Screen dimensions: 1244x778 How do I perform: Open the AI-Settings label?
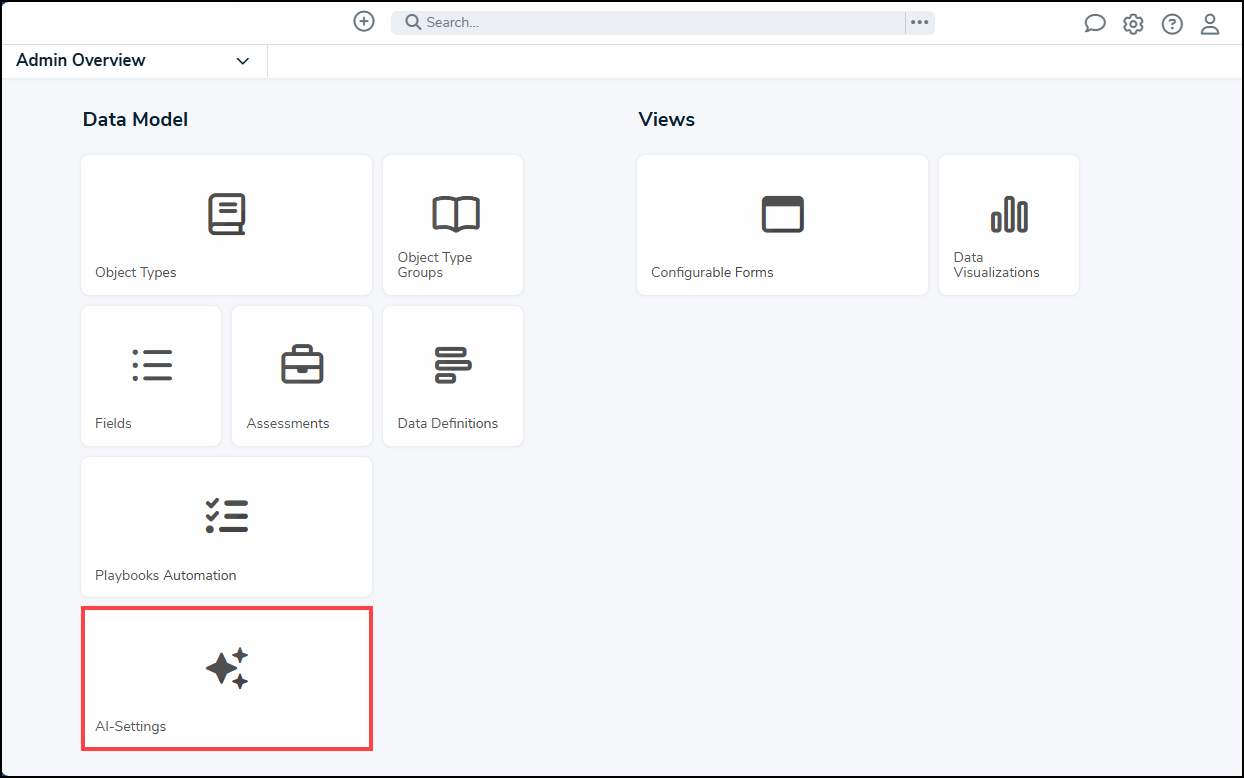131,726
